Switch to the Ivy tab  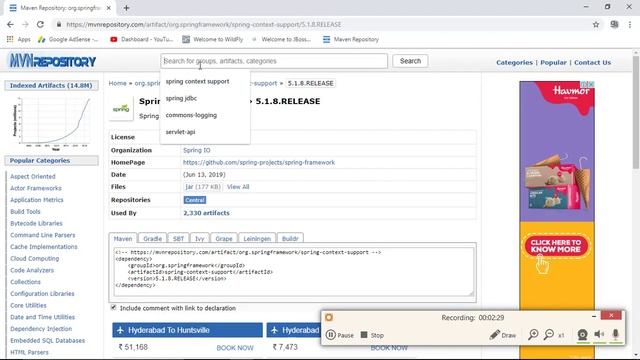200,238
